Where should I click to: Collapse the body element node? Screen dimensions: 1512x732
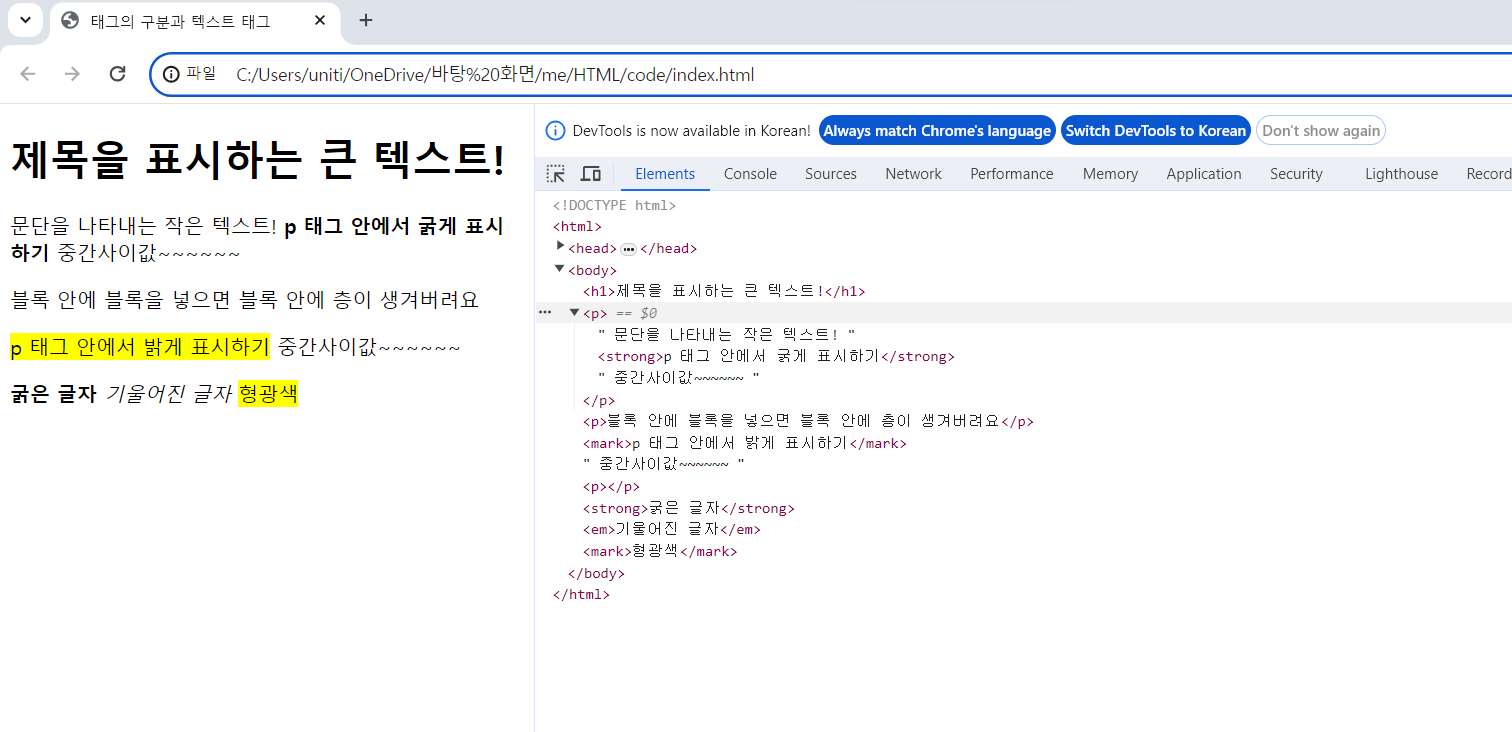[559, 269]
